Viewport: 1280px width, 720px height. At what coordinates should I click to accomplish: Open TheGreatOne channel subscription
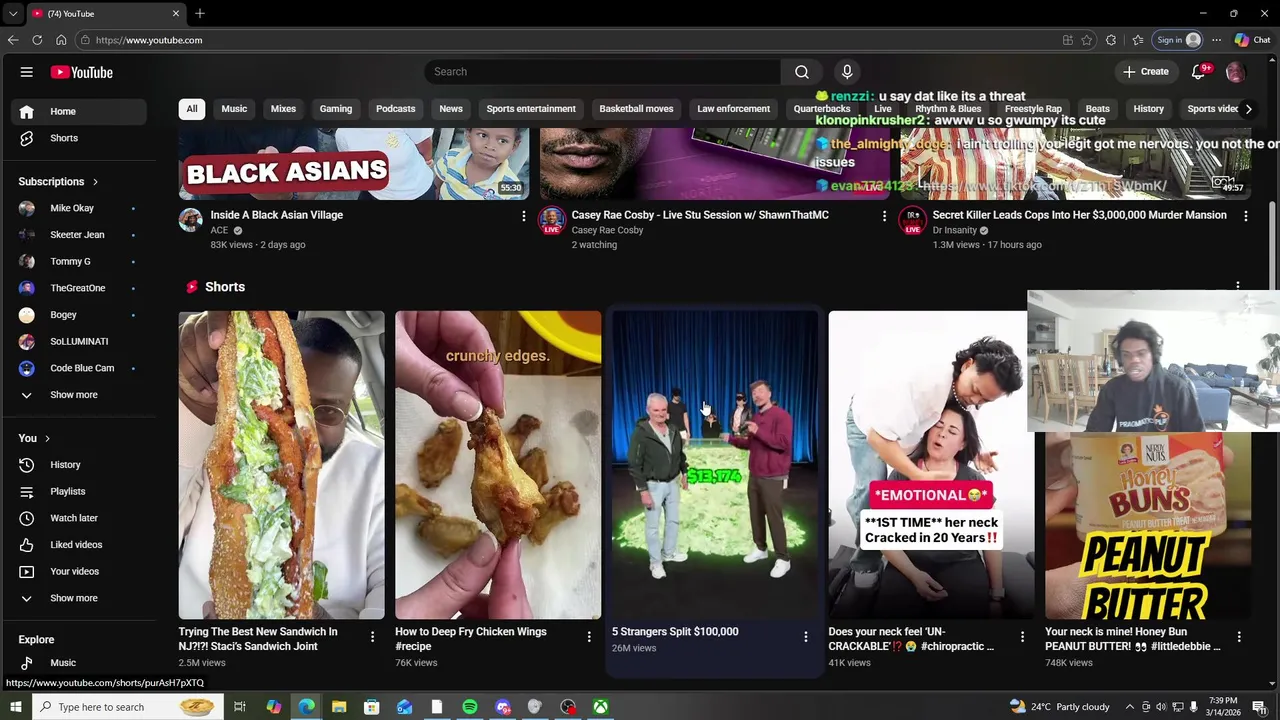(x=77, y=288)
